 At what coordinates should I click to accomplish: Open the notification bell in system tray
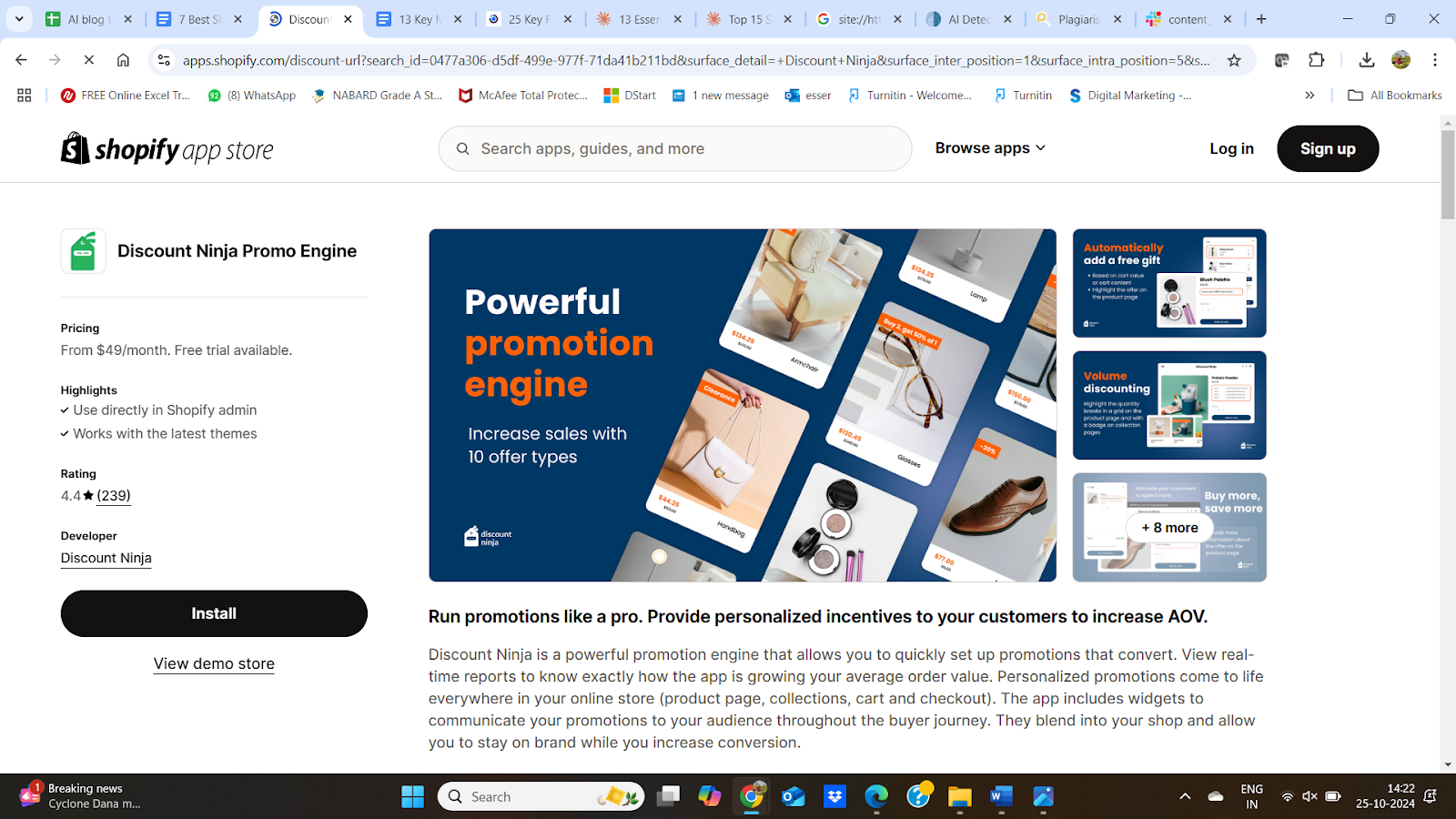pyautogui.click(x=1431, y=796)
